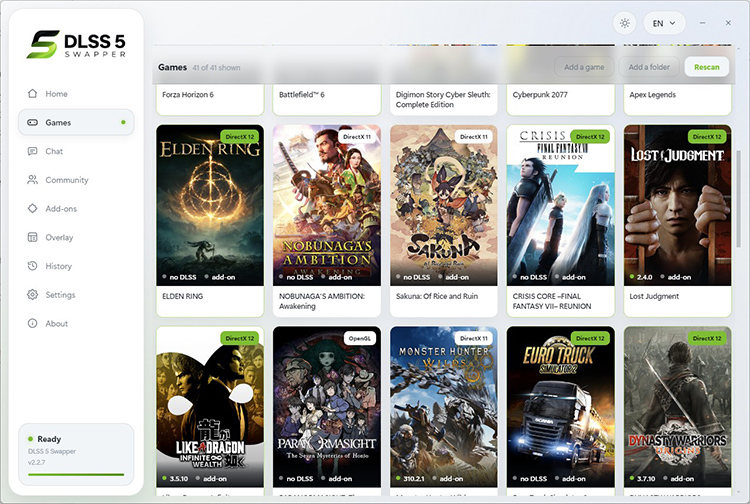The width and height of the screenshot is (750, 504).
Task: Click the About info icon
Action: [x=32, y=323]
